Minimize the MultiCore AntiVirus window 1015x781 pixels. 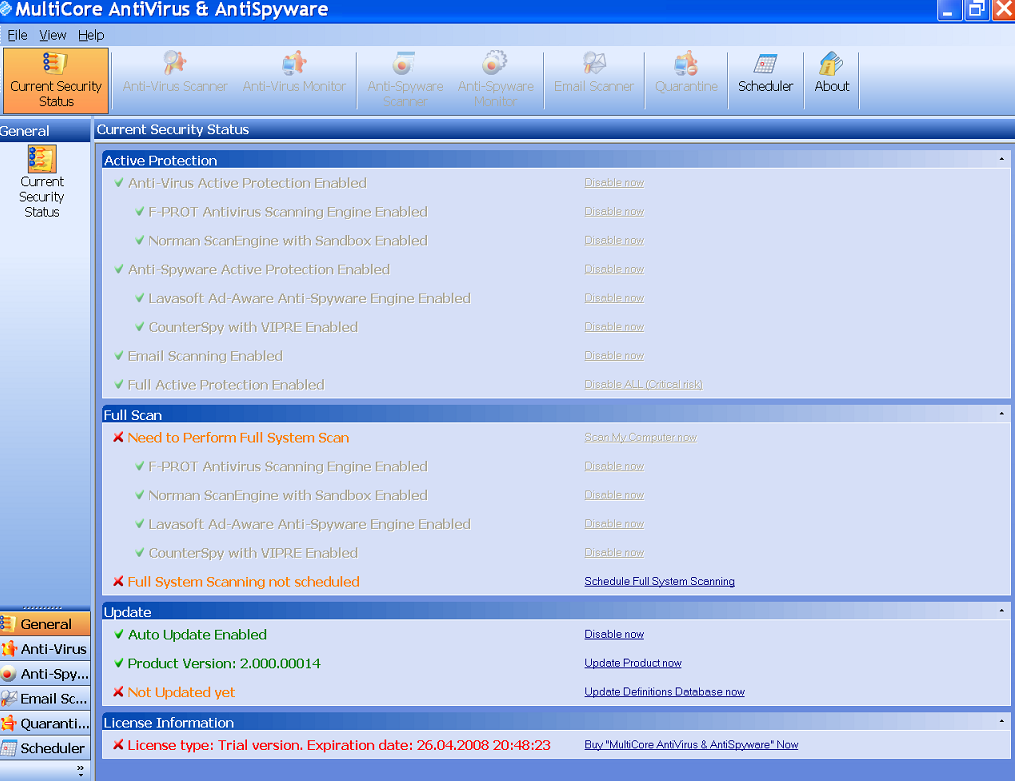(x=948, y=10)
